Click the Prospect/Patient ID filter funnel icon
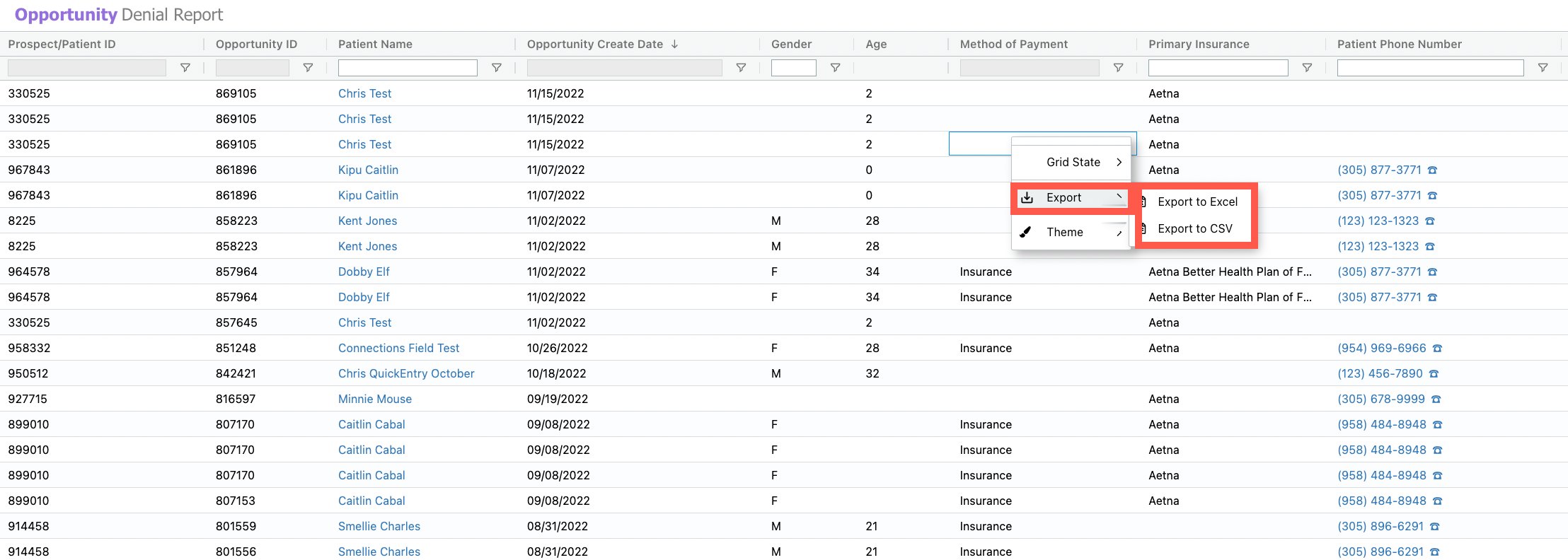Viewport: 1568px width, 560px height. (185, 68)
